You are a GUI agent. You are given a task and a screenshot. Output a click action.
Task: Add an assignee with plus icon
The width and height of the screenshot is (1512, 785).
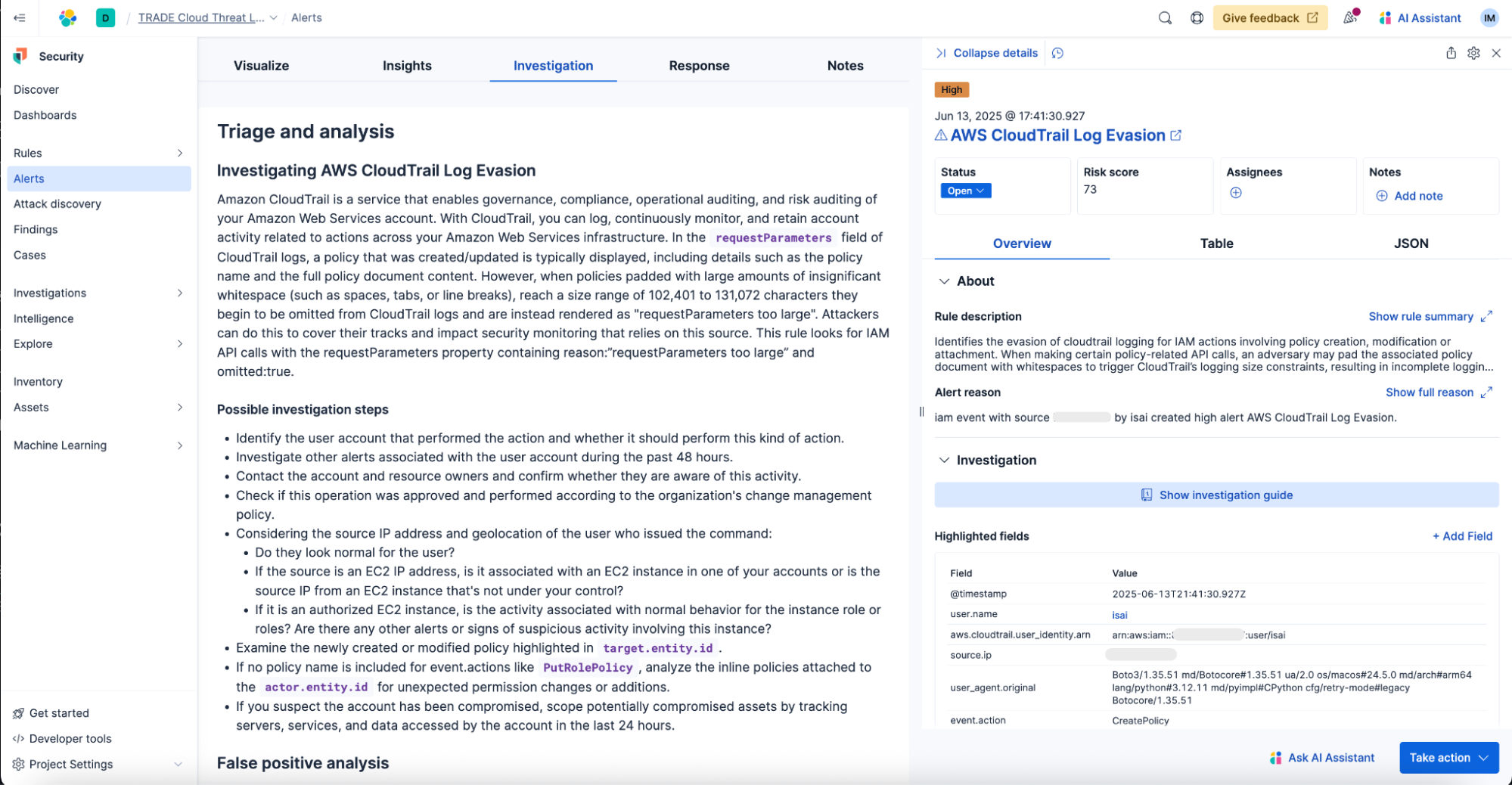[x=1236, y=193]
